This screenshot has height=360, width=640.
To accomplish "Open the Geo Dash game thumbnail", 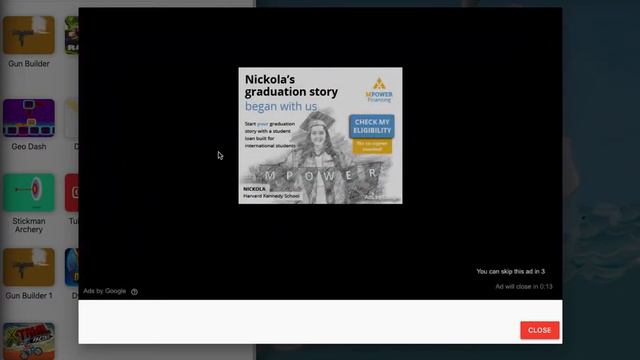I will [29, 118].
